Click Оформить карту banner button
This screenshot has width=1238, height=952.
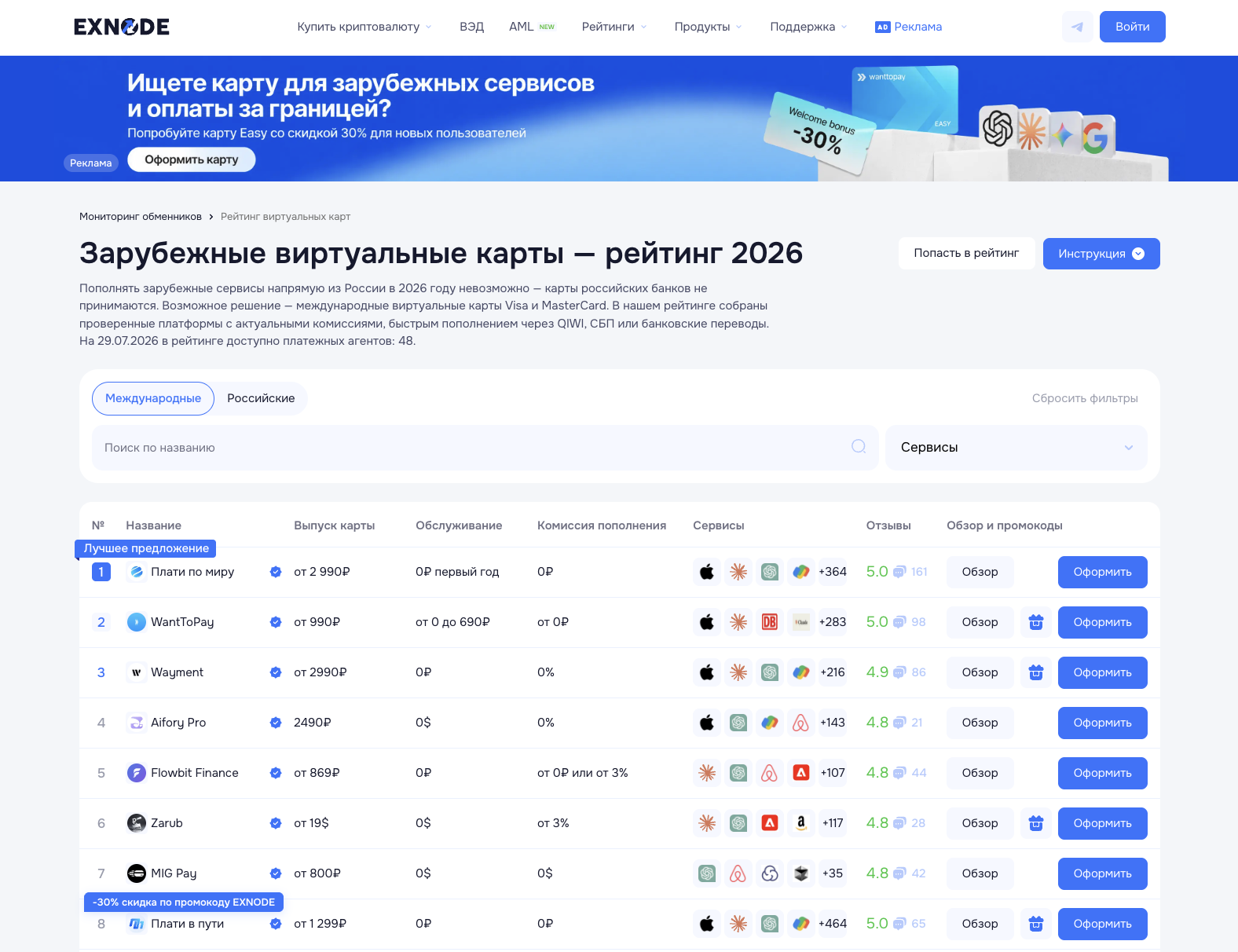tap(191, 159)
